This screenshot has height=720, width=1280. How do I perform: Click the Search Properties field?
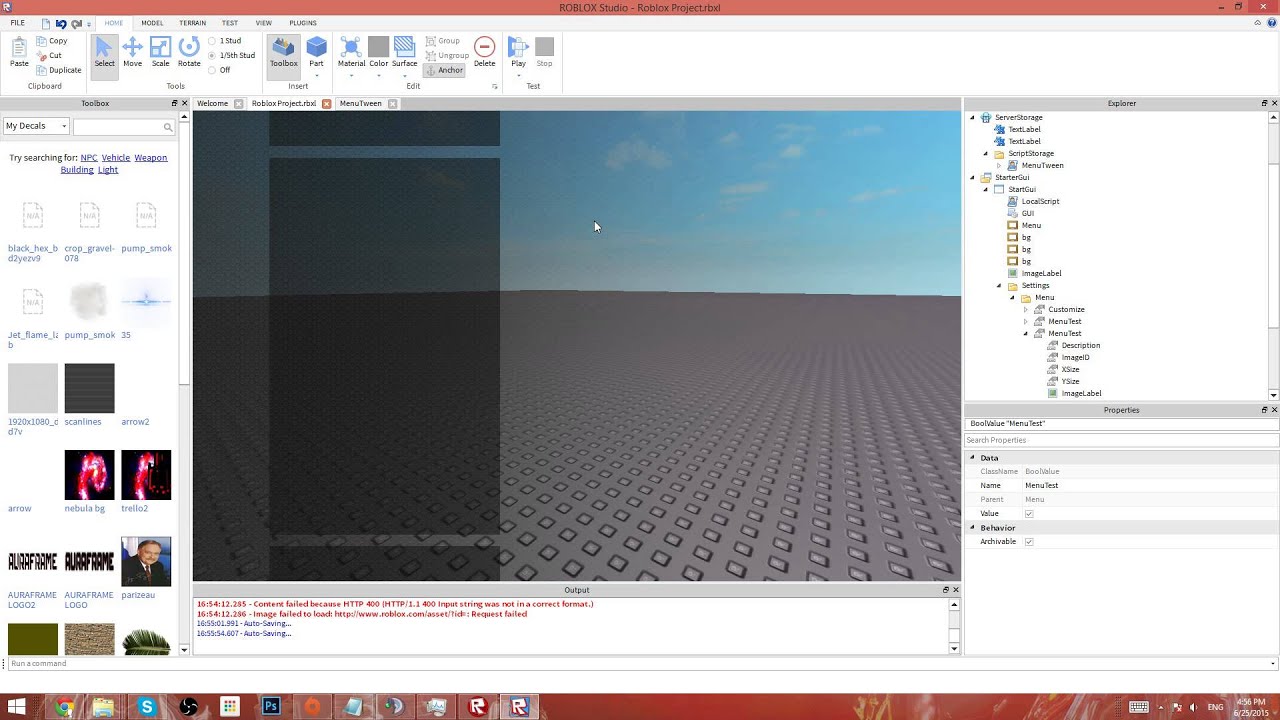click(x=1121, y=440)
